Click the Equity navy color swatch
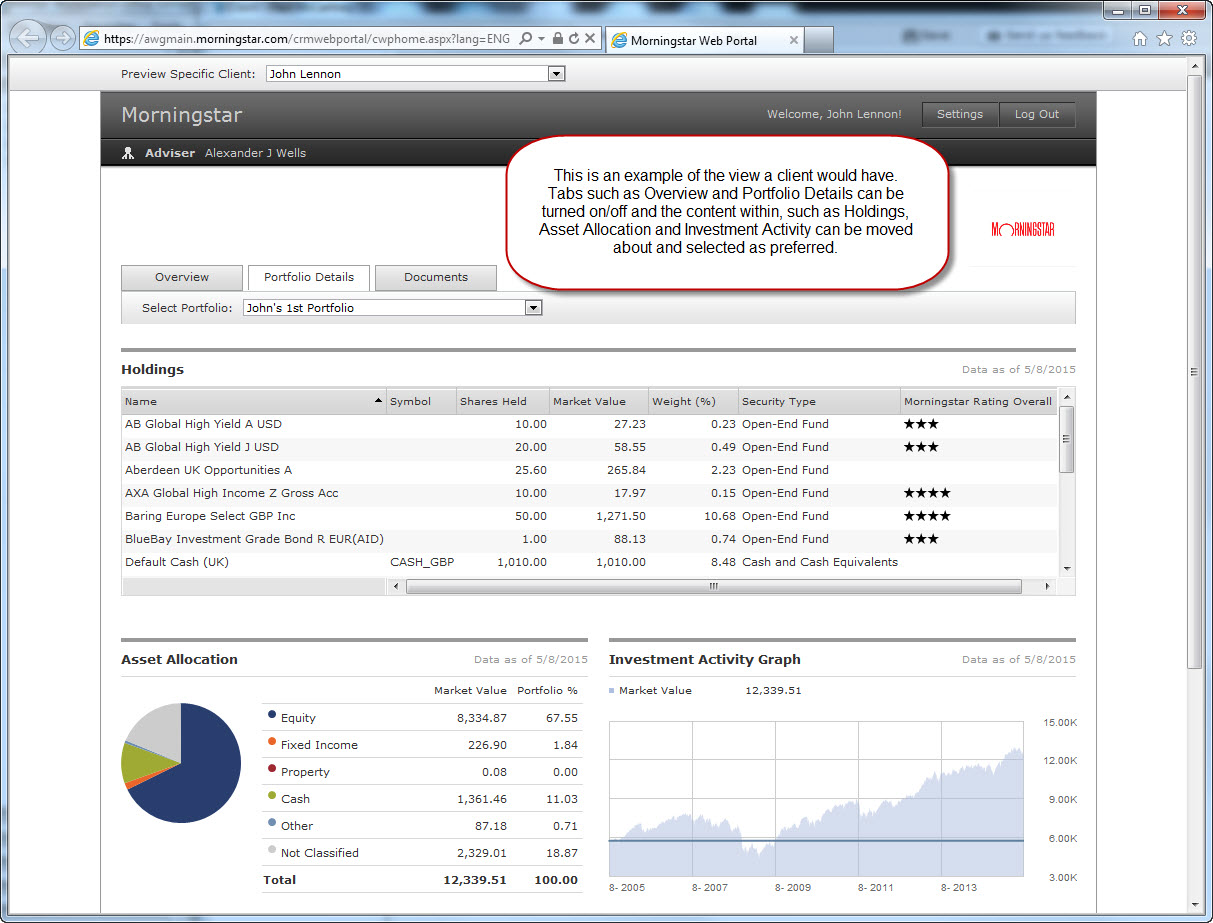The image size is (1213, 923). tap(272, 715)
